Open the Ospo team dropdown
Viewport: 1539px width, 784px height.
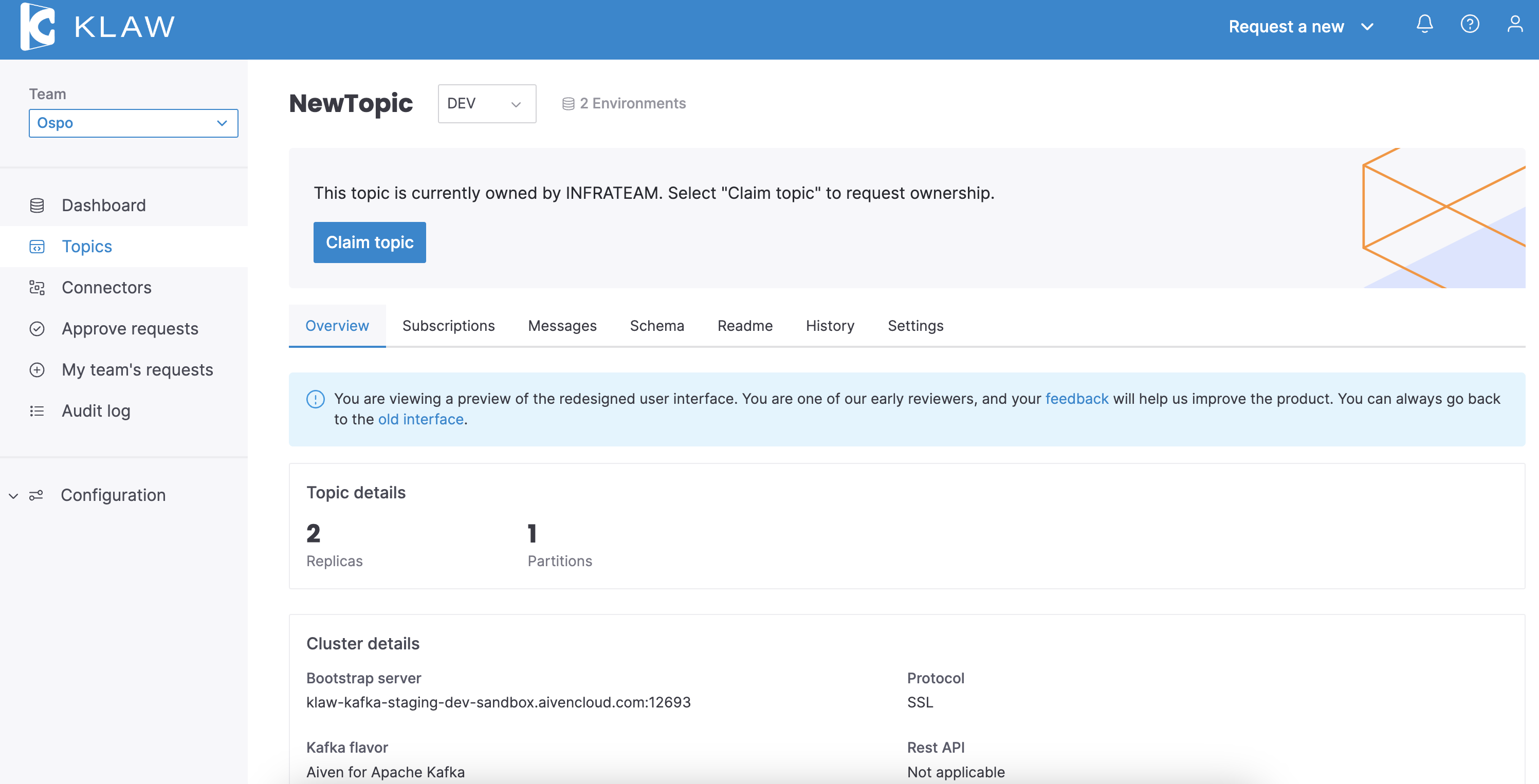[x=133, y=123]
